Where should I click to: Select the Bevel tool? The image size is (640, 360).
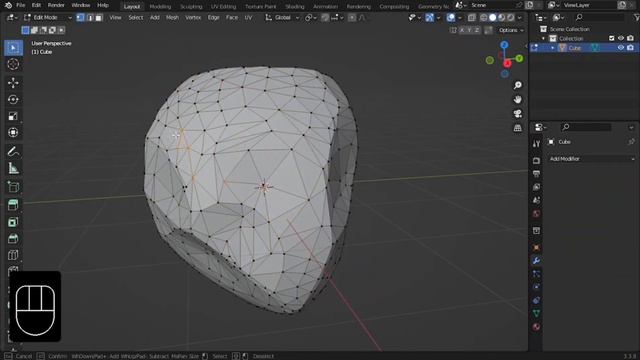(x=13, y=238)
